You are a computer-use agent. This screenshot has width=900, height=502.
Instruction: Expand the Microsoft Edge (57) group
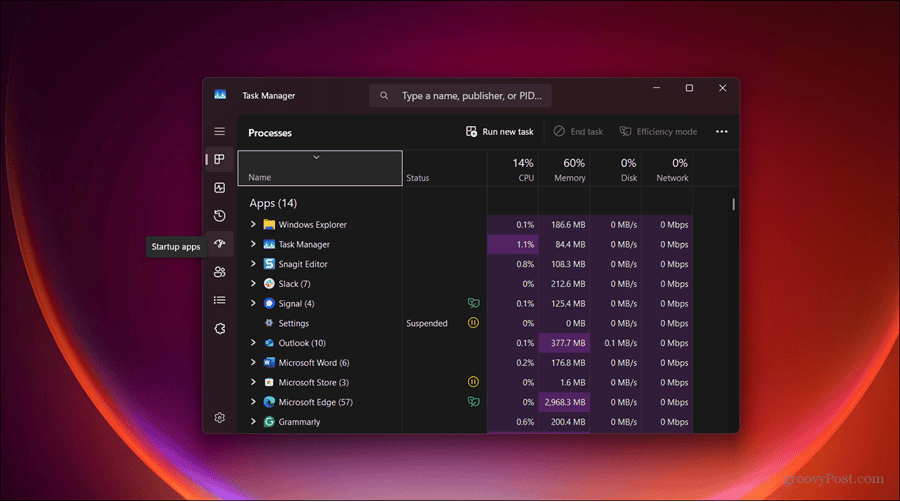(x=253, y=402)
